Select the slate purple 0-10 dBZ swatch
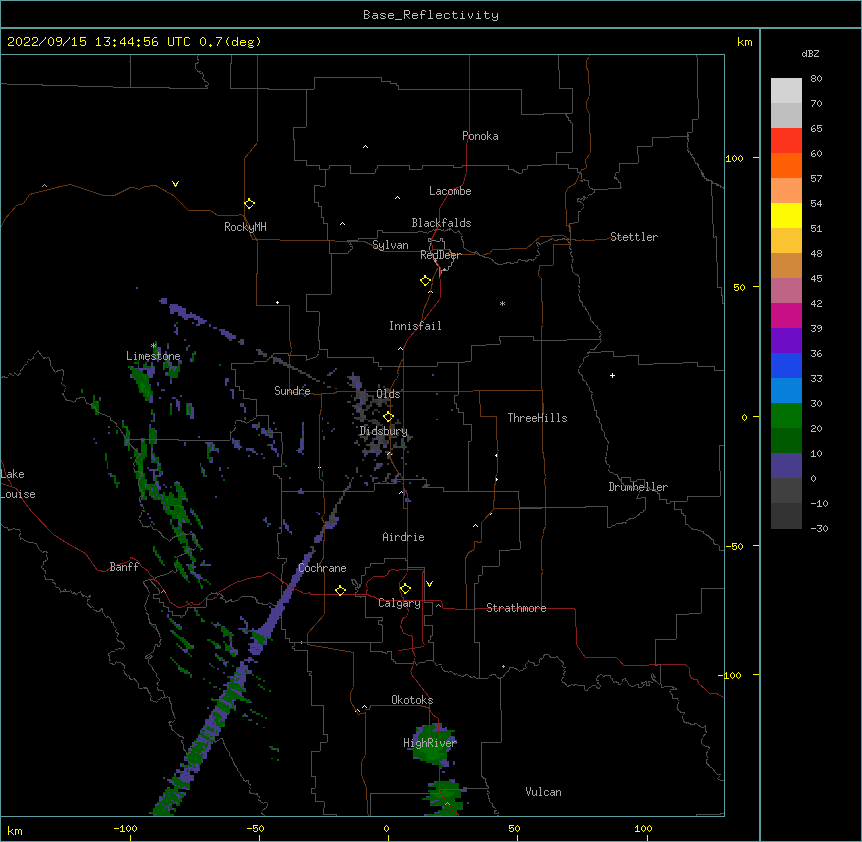This screenshot has width=862, height=842. 786,466
